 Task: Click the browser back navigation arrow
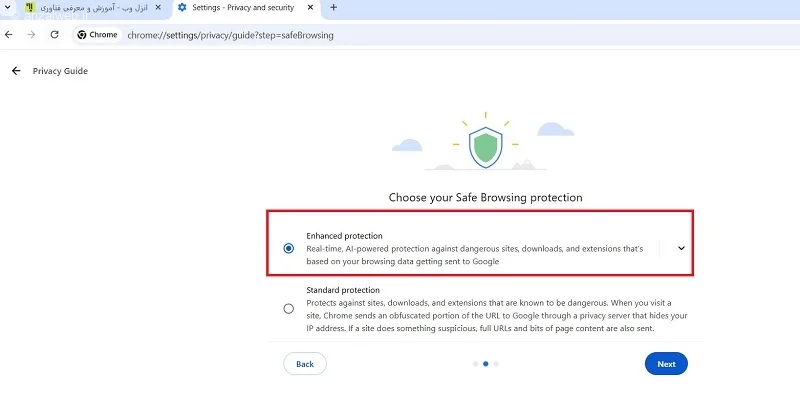tap(9, 35)
